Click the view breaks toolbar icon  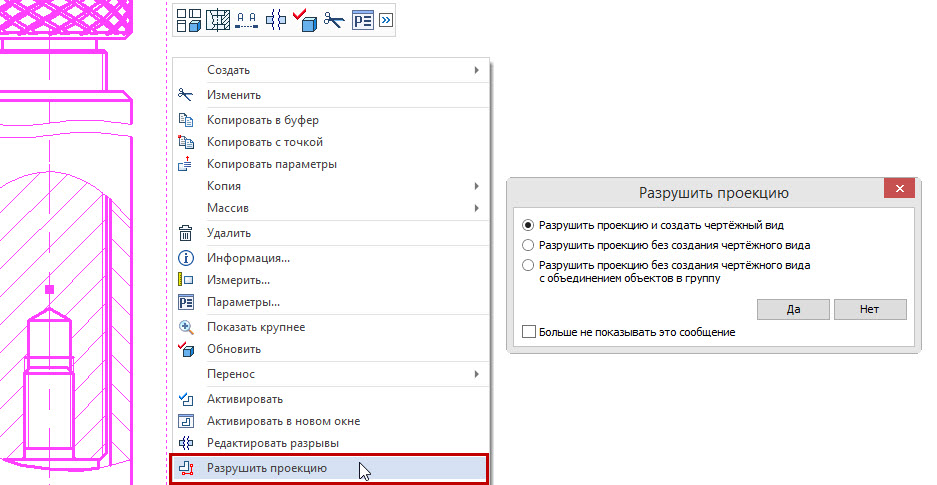tap(275, 19)
